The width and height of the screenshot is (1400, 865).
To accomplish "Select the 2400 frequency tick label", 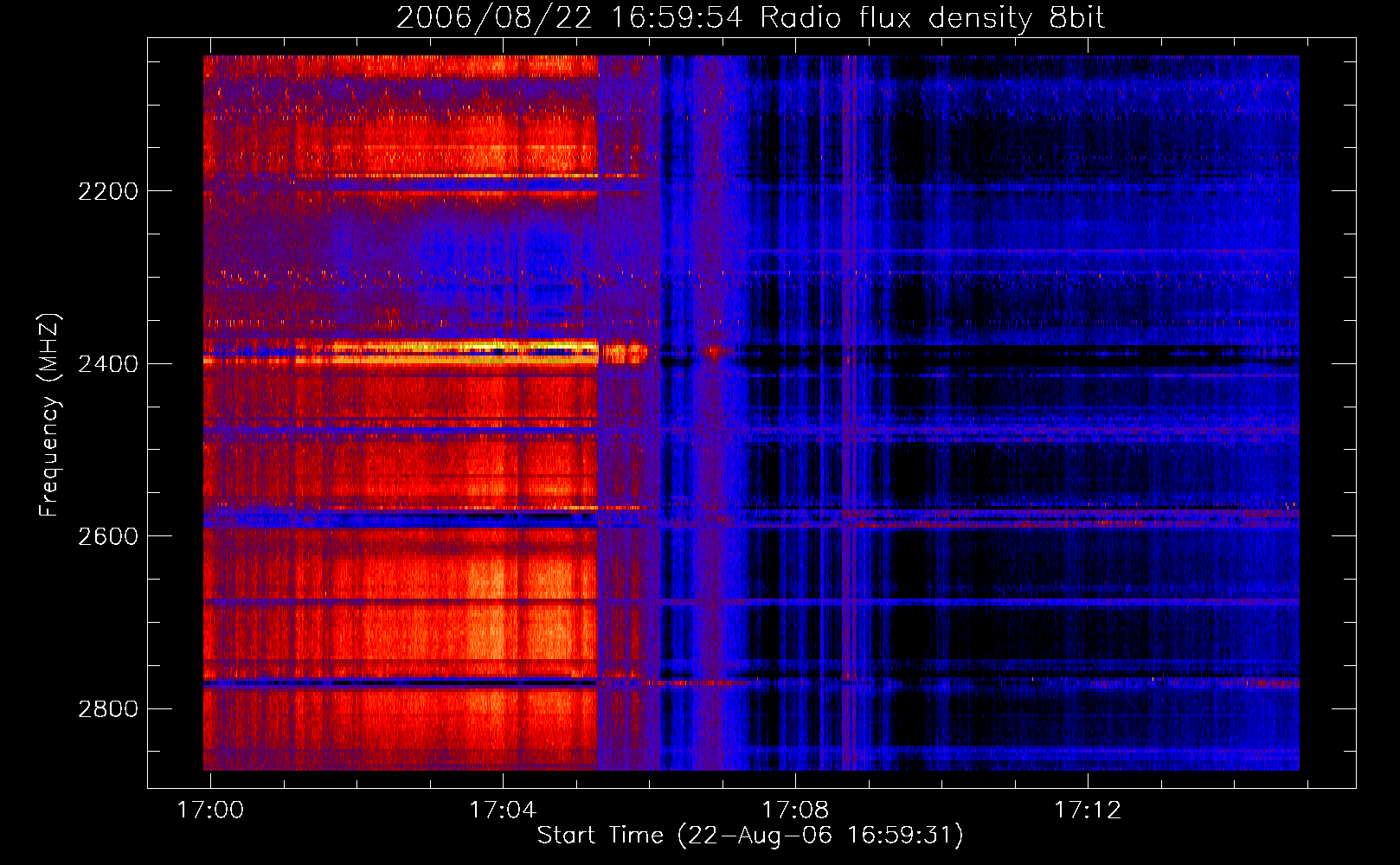I will pos(108,364).
